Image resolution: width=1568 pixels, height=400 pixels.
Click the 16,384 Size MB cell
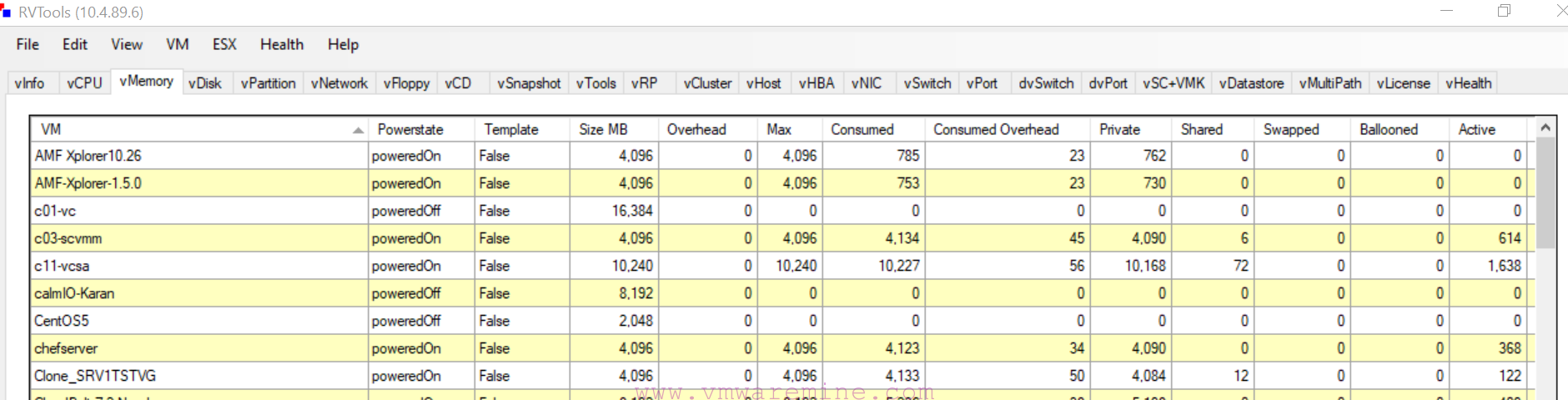coord(614,211)
